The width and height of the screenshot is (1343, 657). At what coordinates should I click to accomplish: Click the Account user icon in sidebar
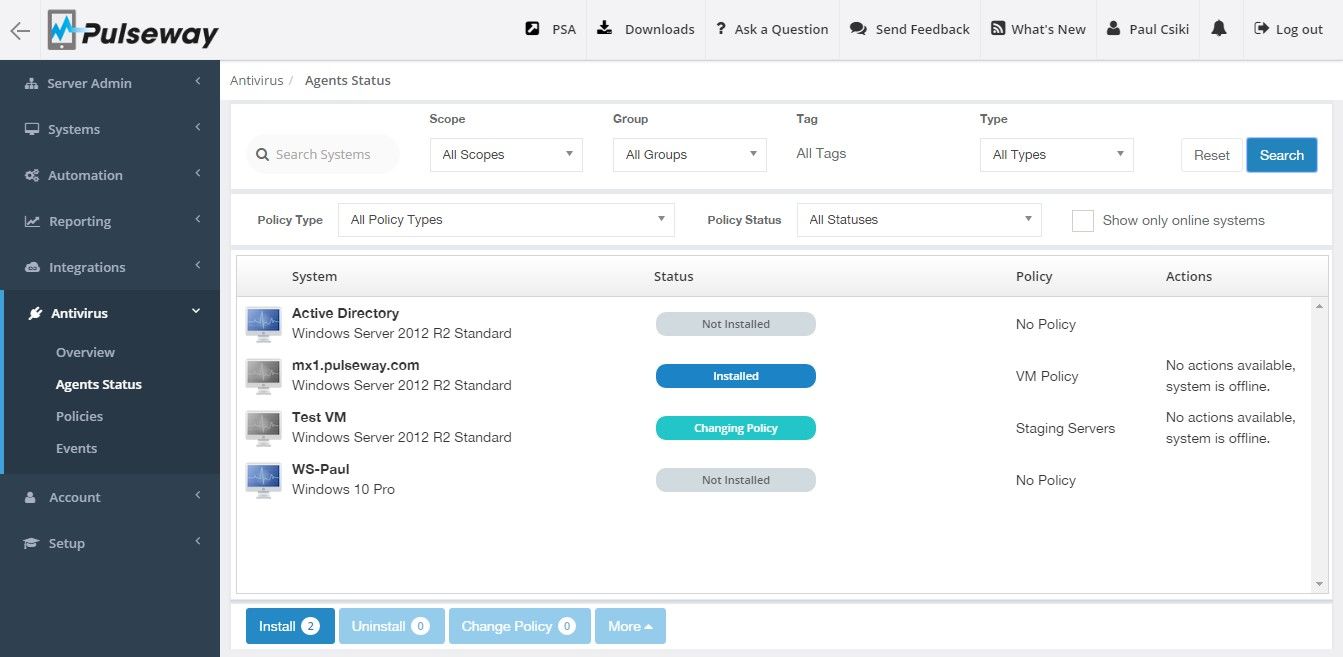[31, 498]
